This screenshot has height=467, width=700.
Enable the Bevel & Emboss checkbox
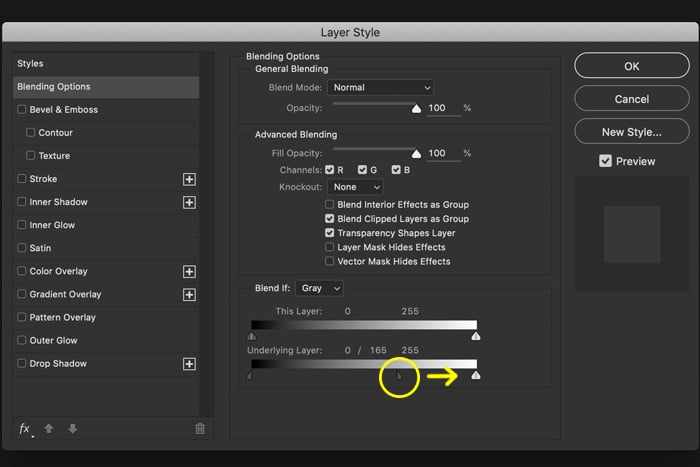click(x=21, y=109)
